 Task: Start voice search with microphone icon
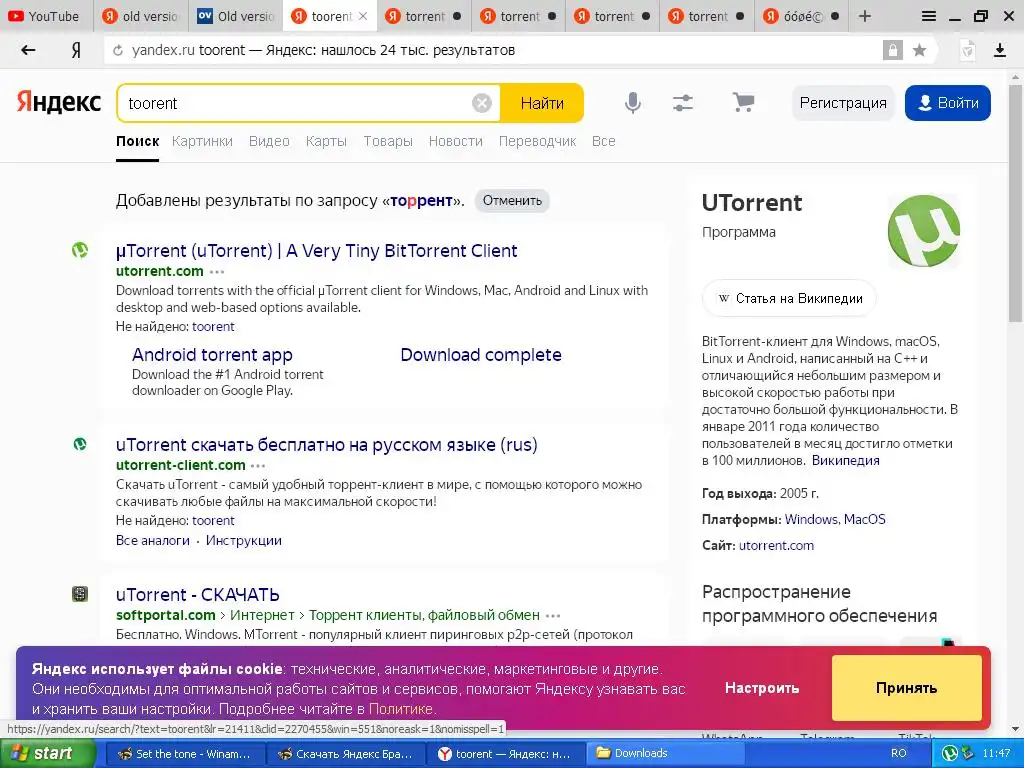632,103
